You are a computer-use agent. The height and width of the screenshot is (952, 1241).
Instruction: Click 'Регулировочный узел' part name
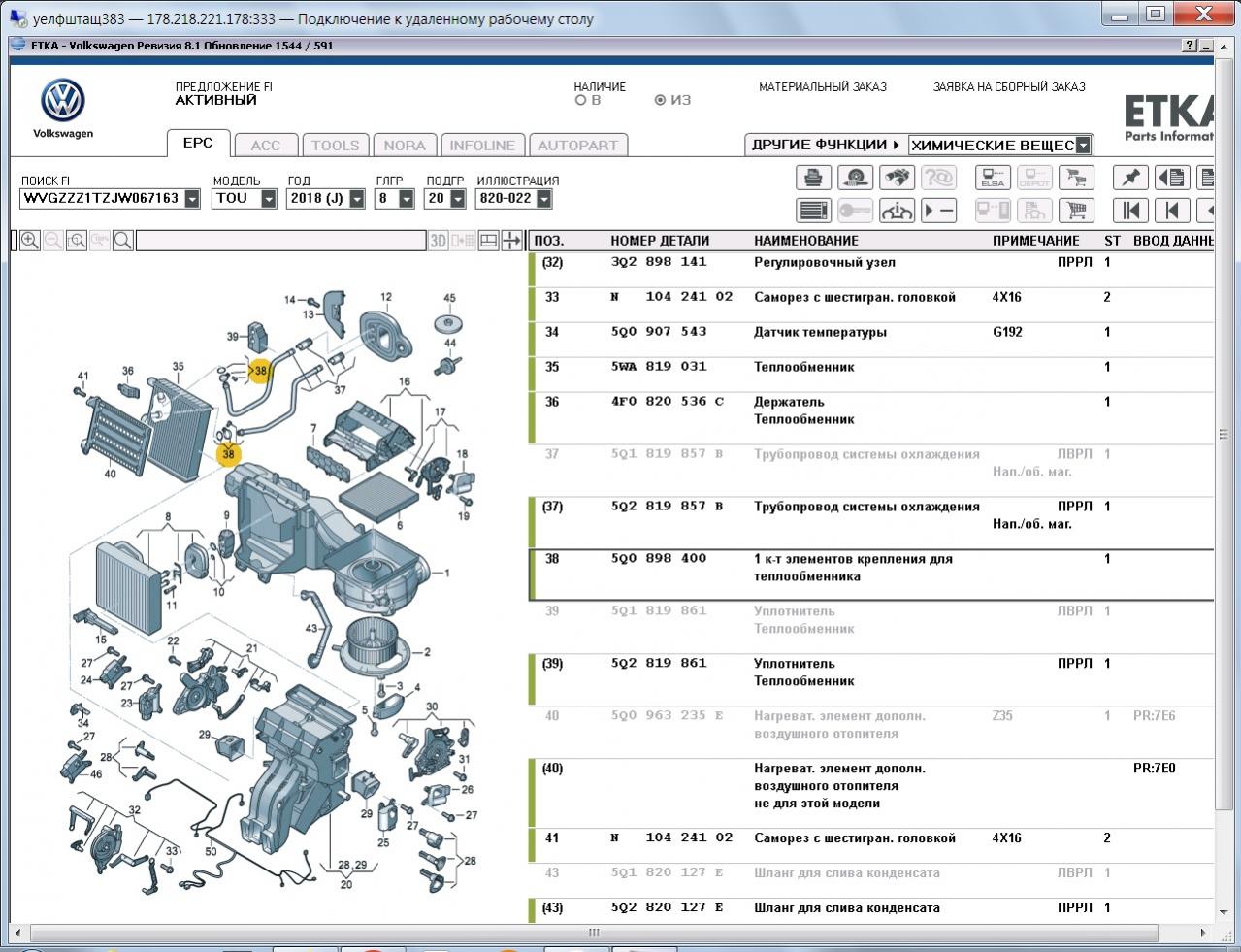click(825, 262)
